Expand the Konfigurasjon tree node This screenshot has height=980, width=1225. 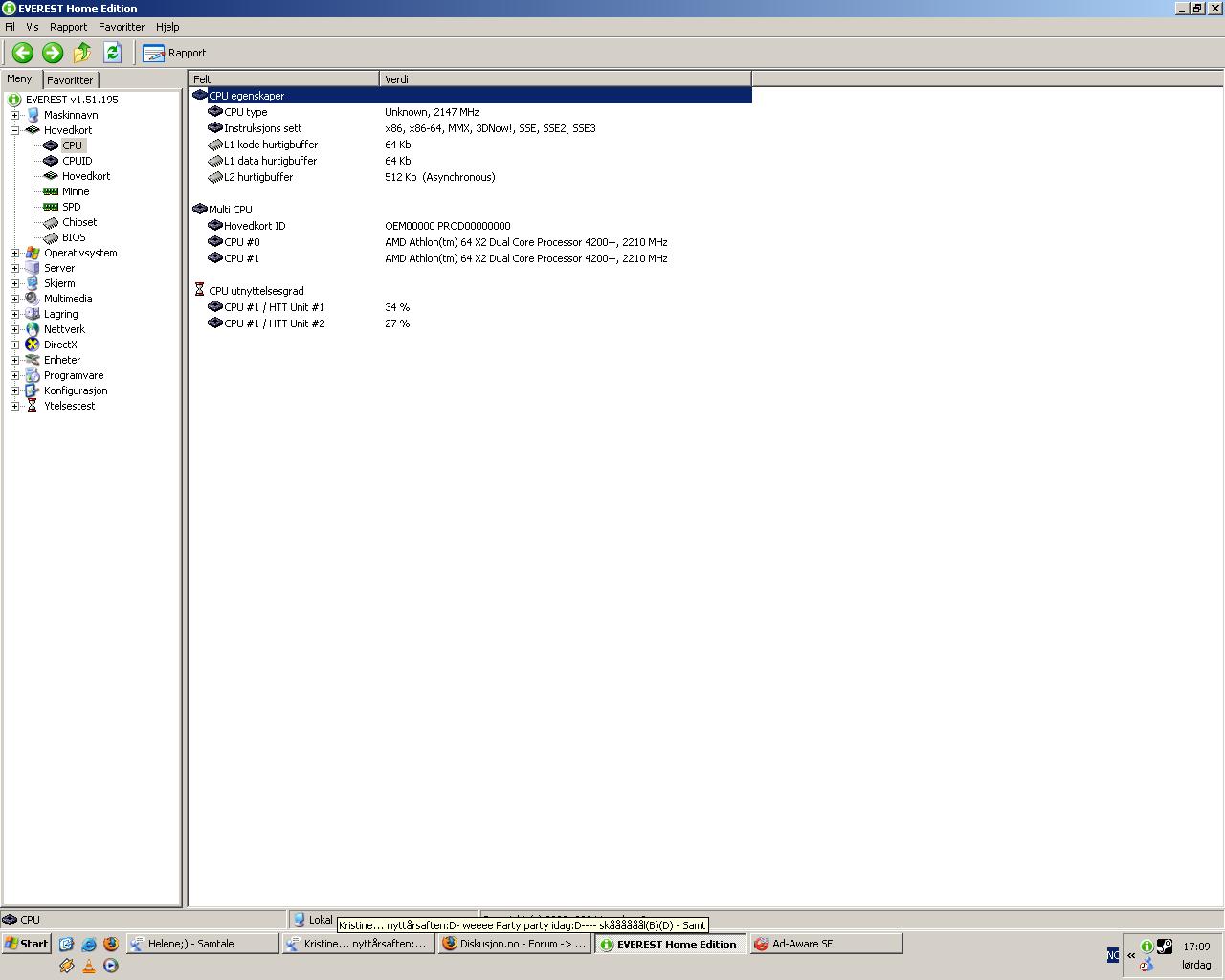14,390
